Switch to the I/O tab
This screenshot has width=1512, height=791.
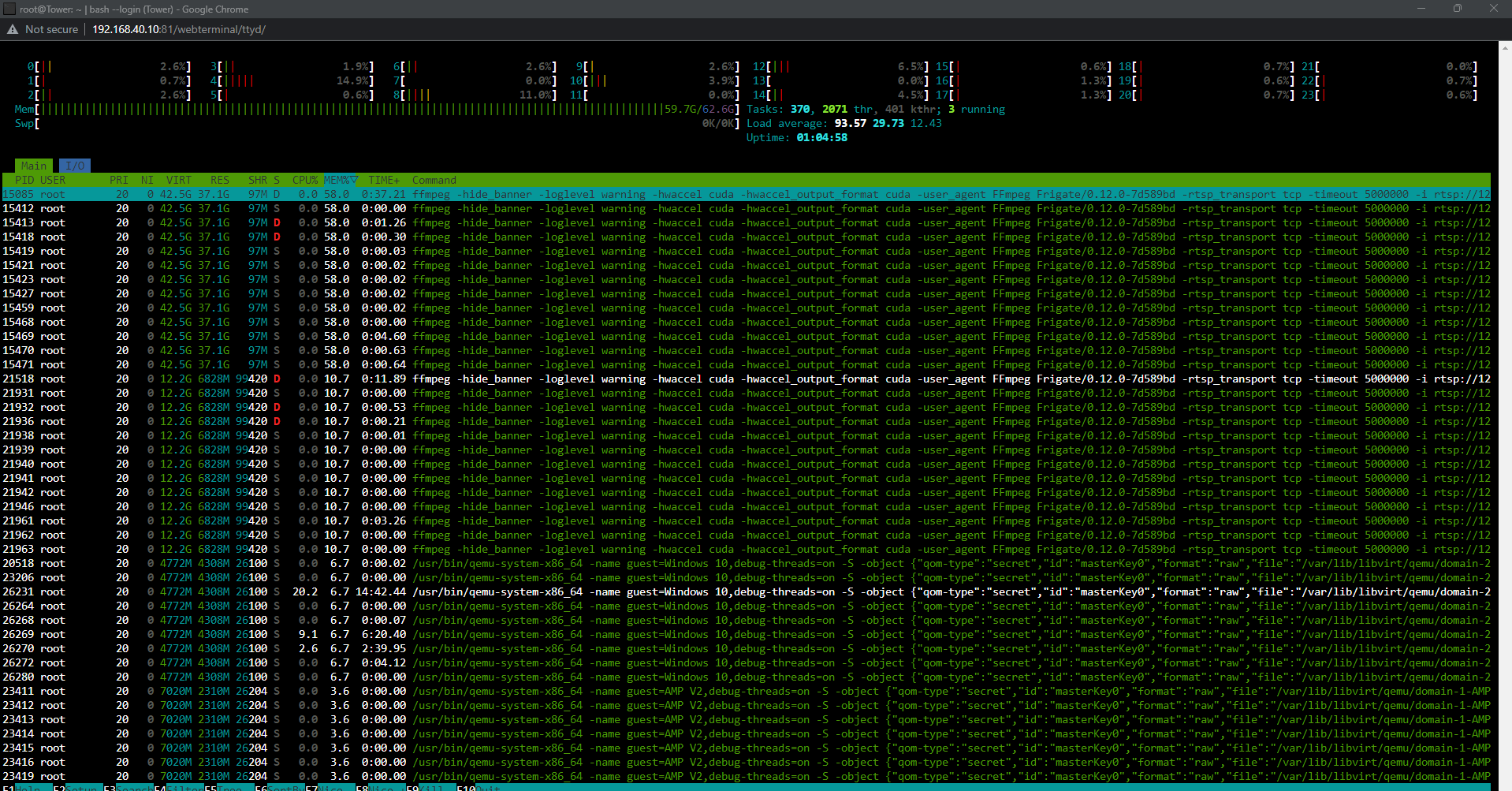[x=75, y=166]
